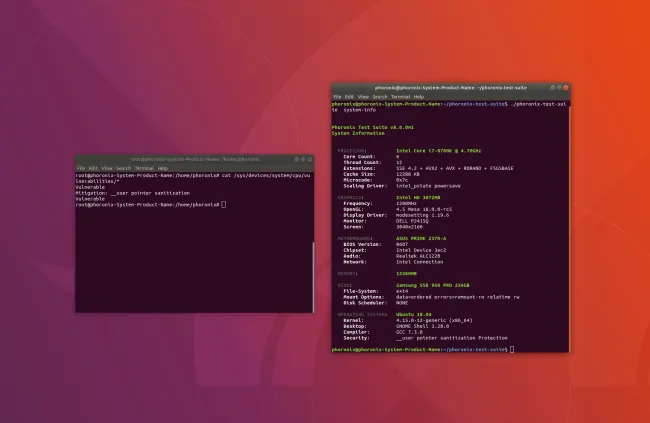Click the 'data=ordered errors=remount-ro relatime rw' value
Image resolution: width=650 pixels, height=423 pixels.
[x=458, y=297]
